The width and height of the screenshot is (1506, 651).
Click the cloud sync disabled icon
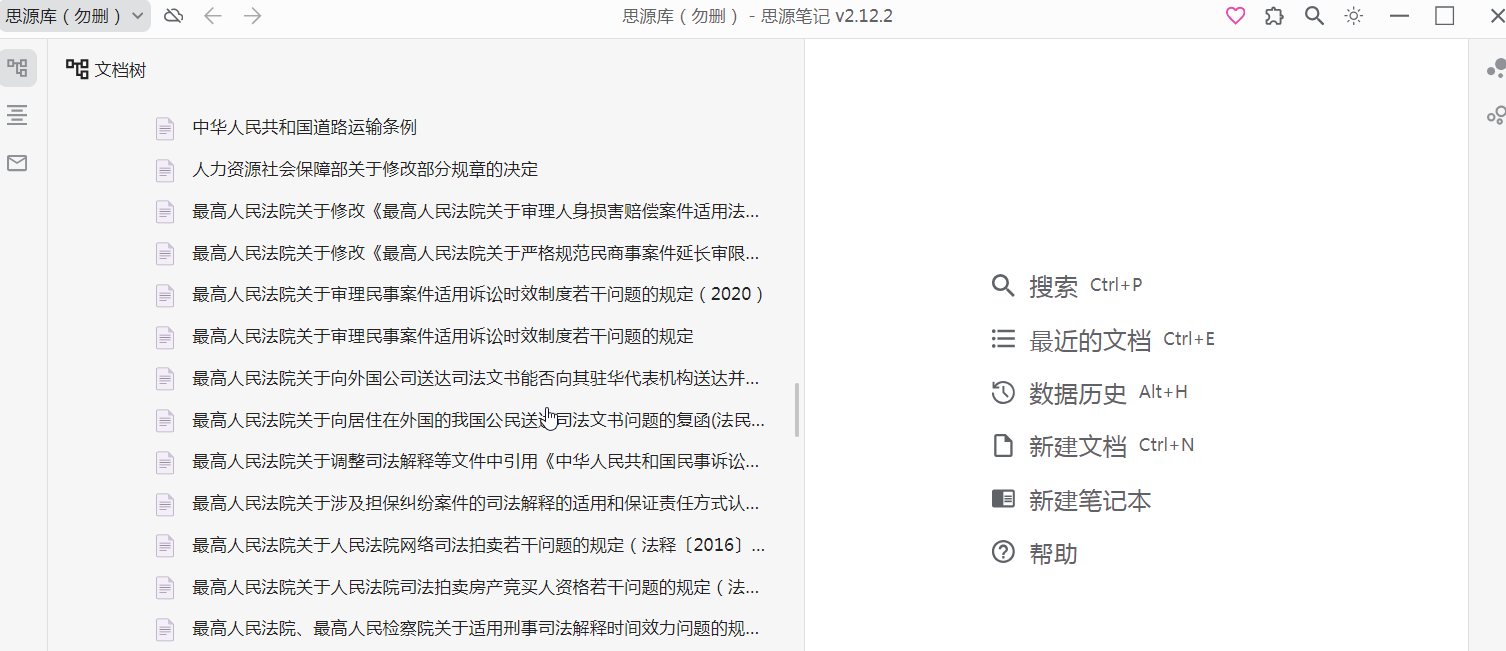coord(174,15)
